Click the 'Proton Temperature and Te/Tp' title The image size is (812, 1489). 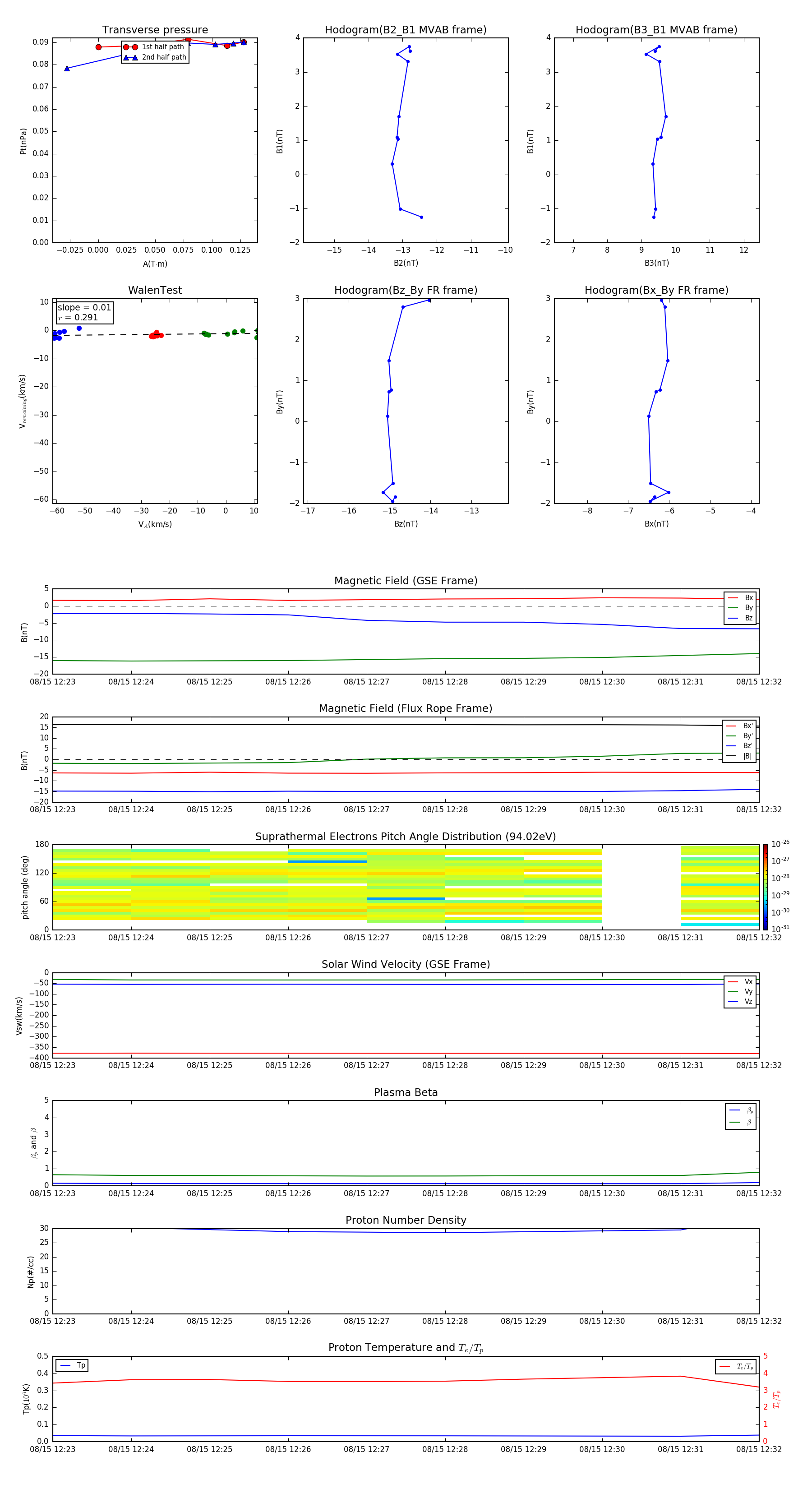coord(406,1347)
